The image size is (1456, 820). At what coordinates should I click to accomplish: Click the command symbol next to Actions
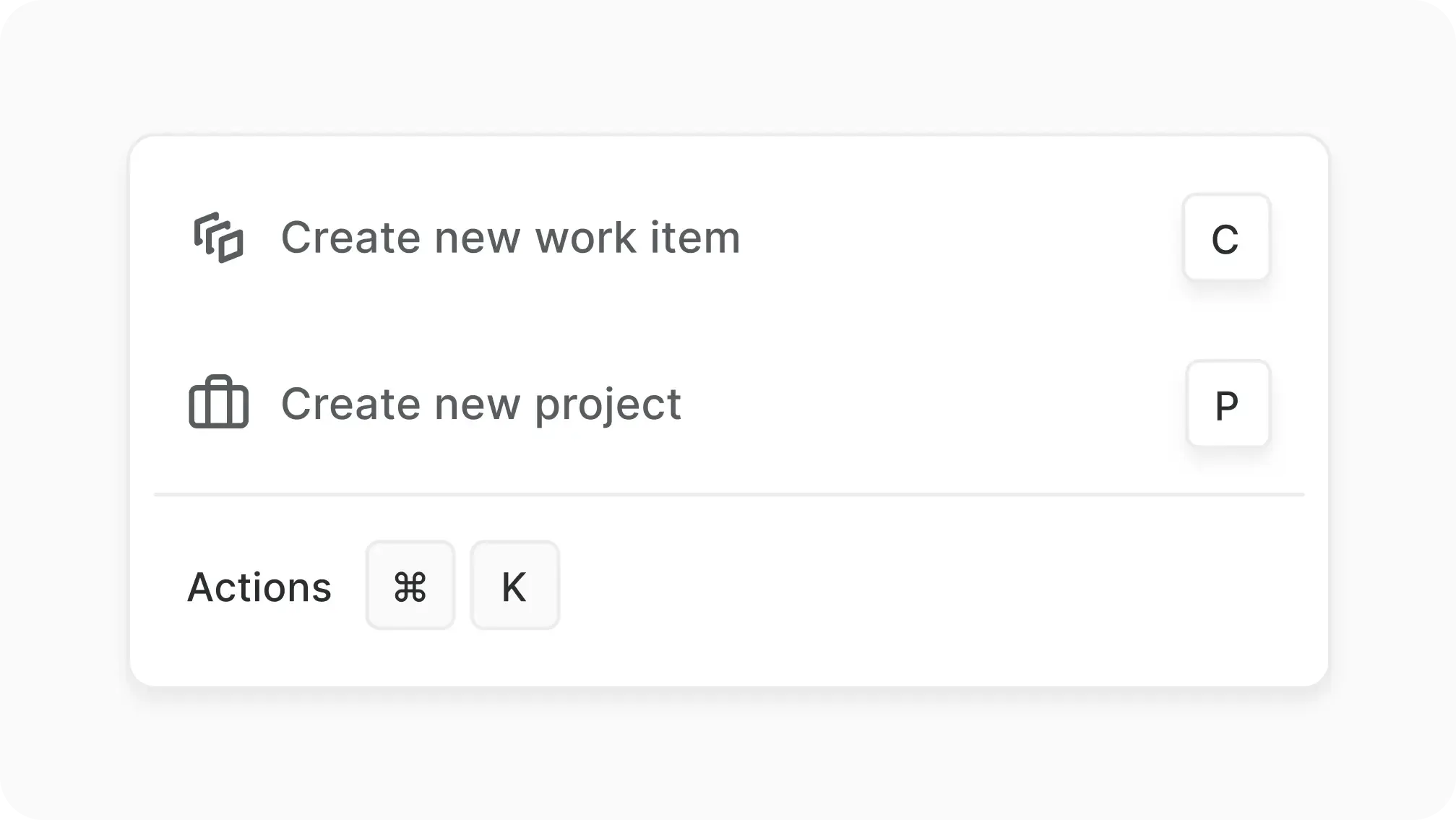(x=410, y=585)
